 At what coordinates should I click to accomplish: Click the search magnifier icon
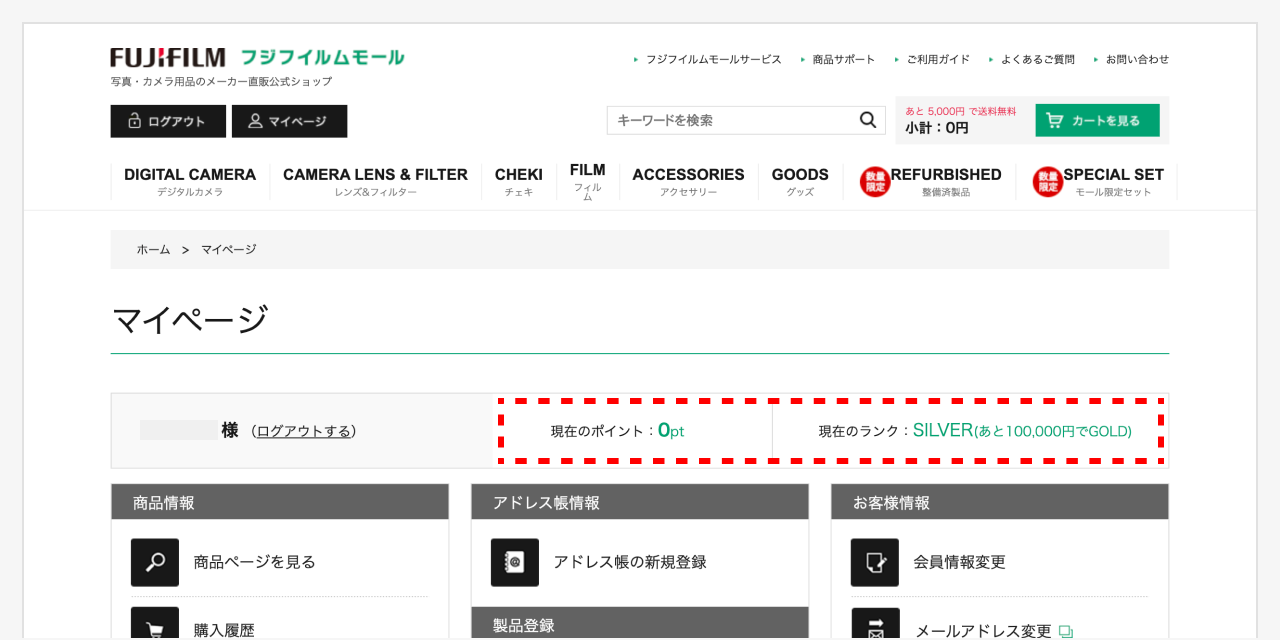(867, 120)
